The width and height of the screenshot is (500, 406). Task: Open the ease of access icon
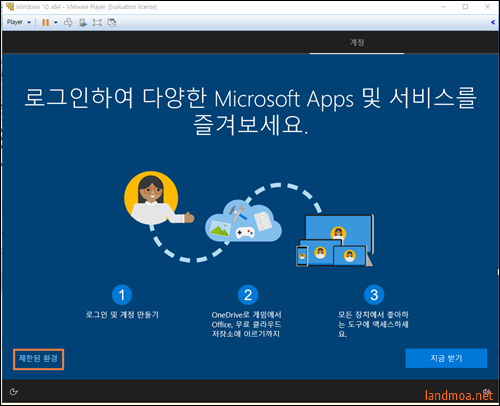tap(13, 392)
